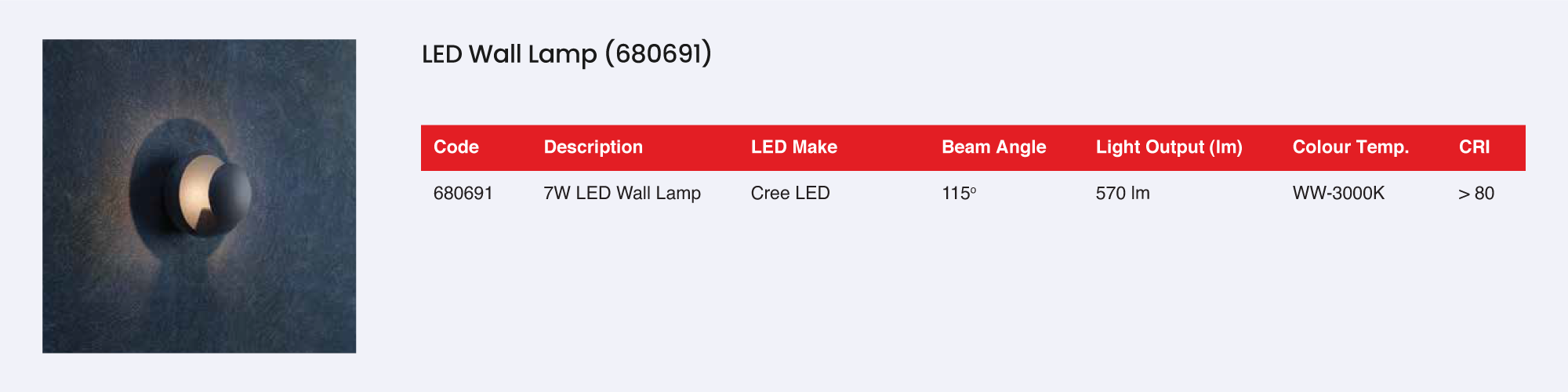This screenshot has height=392, width=1568.
Task: Select the 'Cree LED' make value
Action: pos(790,194)
